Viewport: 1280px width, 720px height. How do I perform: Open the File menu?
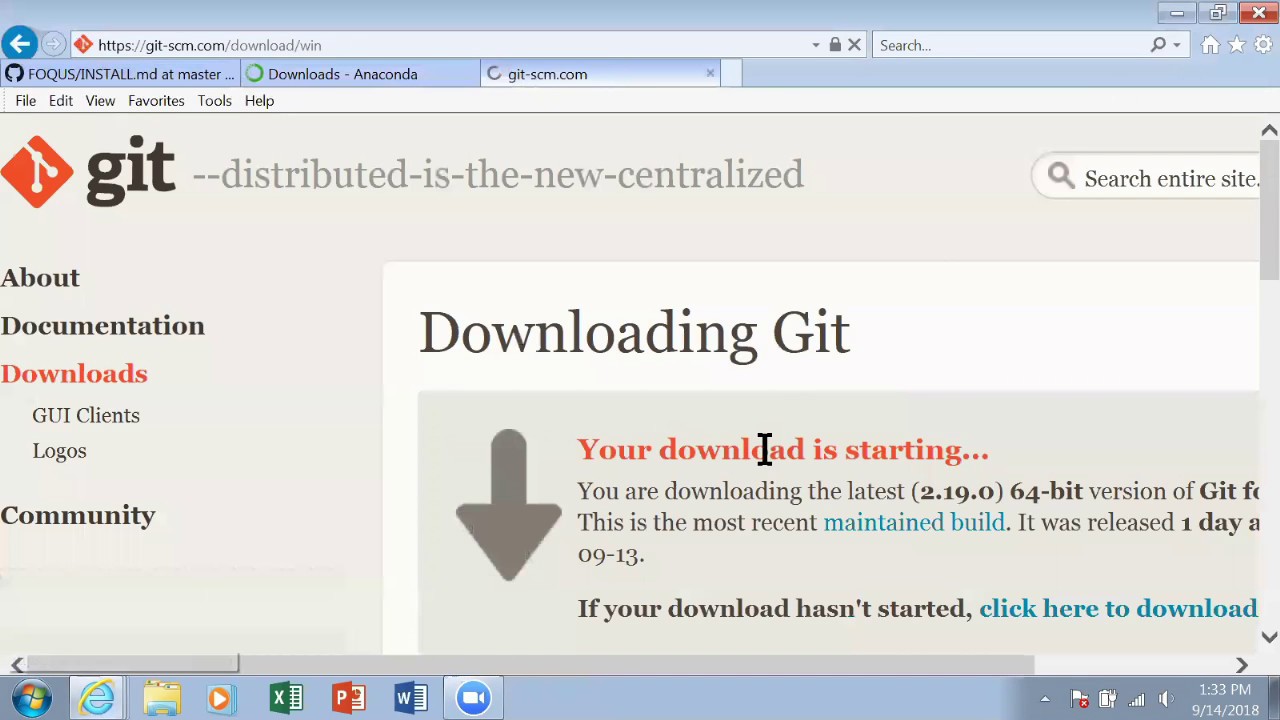pyautogui.click(x=26, y=101)
